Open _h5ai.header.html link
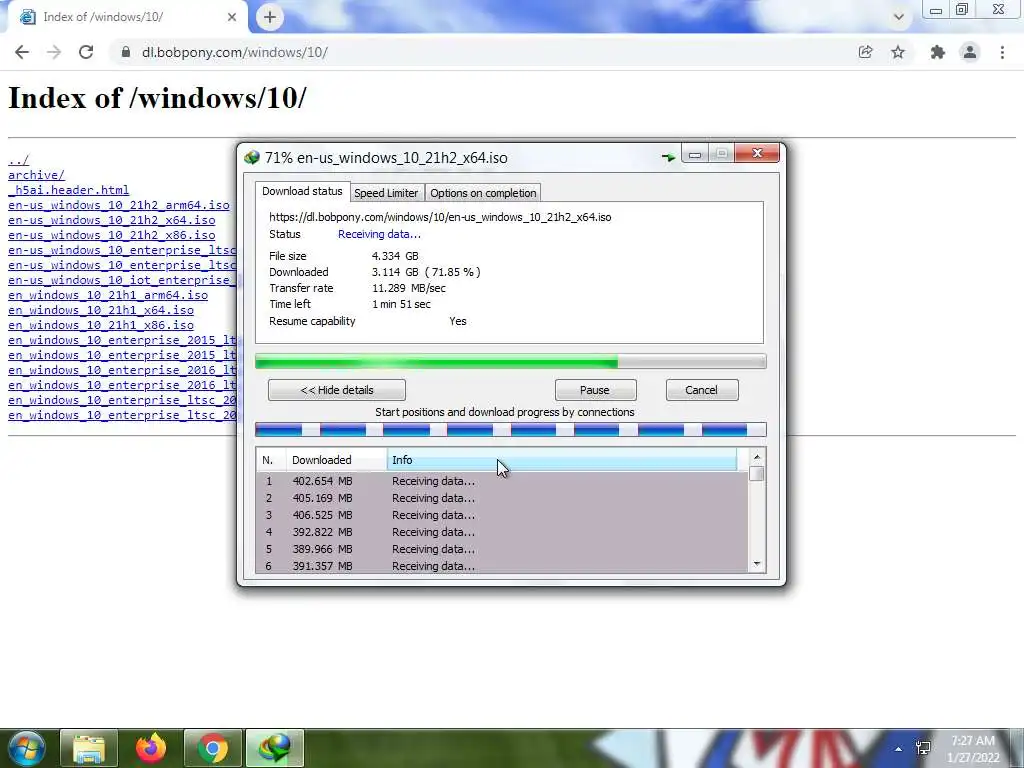 tap(69, 190)
